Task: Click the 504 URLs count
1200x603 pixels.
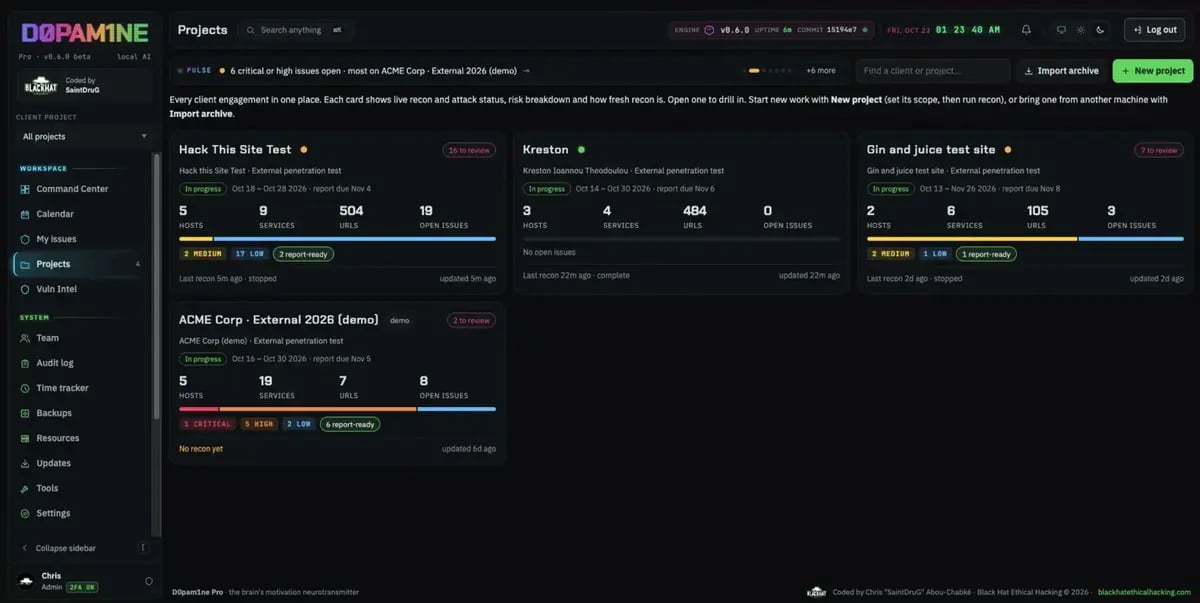Action: 351,211
